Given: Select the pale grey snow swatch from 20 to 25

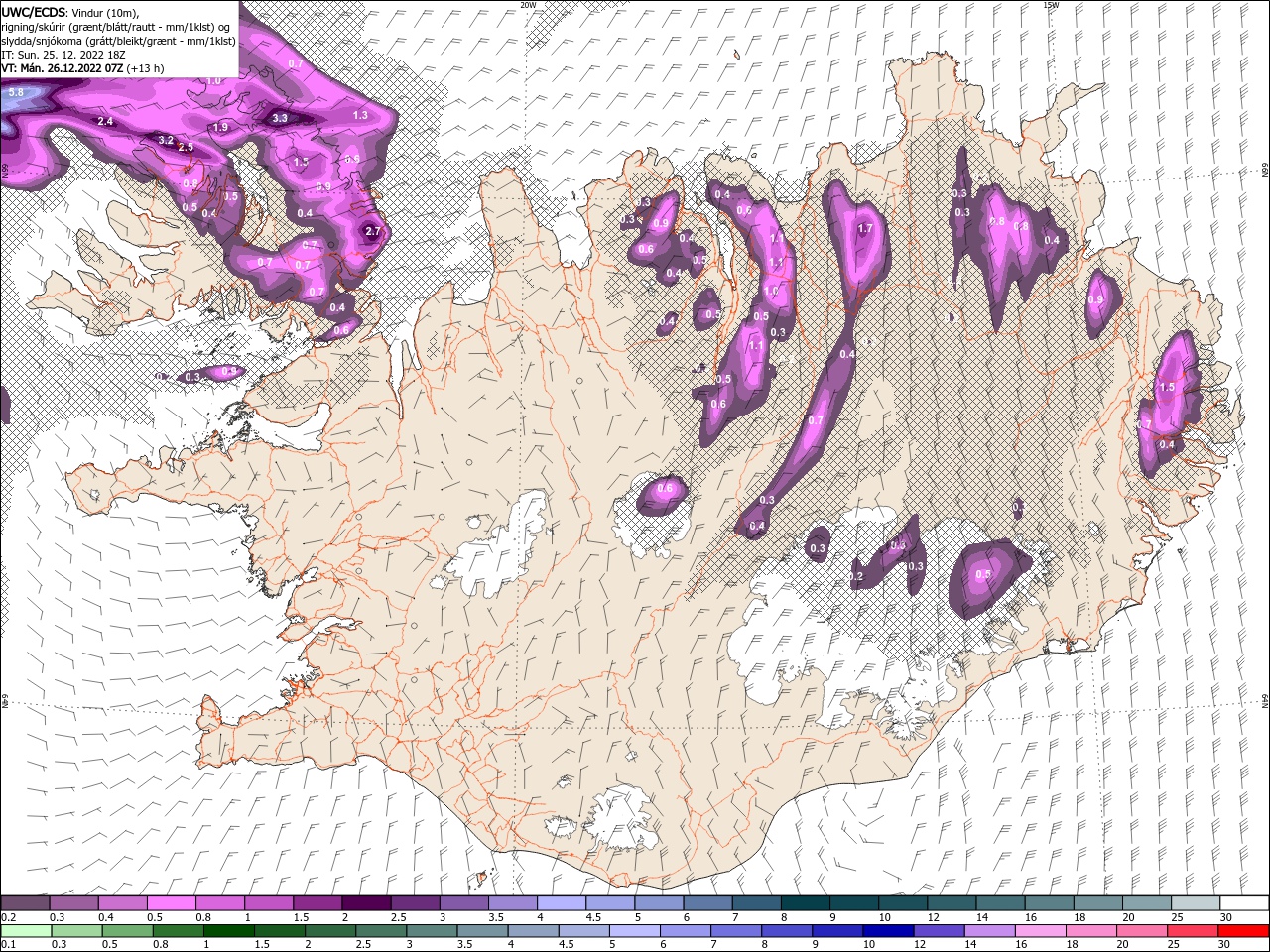Looking at the screenshot, I should [1145, 903].
